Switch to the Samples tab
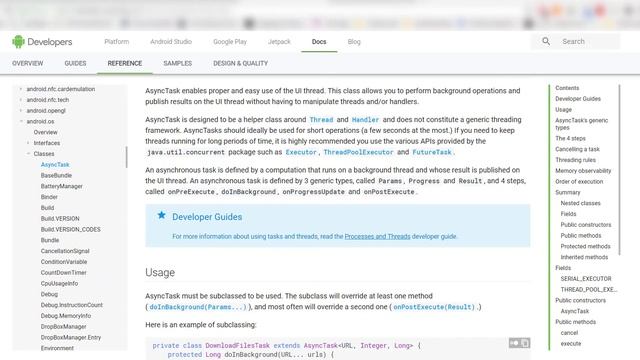This screenshot has width=640, height=360. [178, 63]
